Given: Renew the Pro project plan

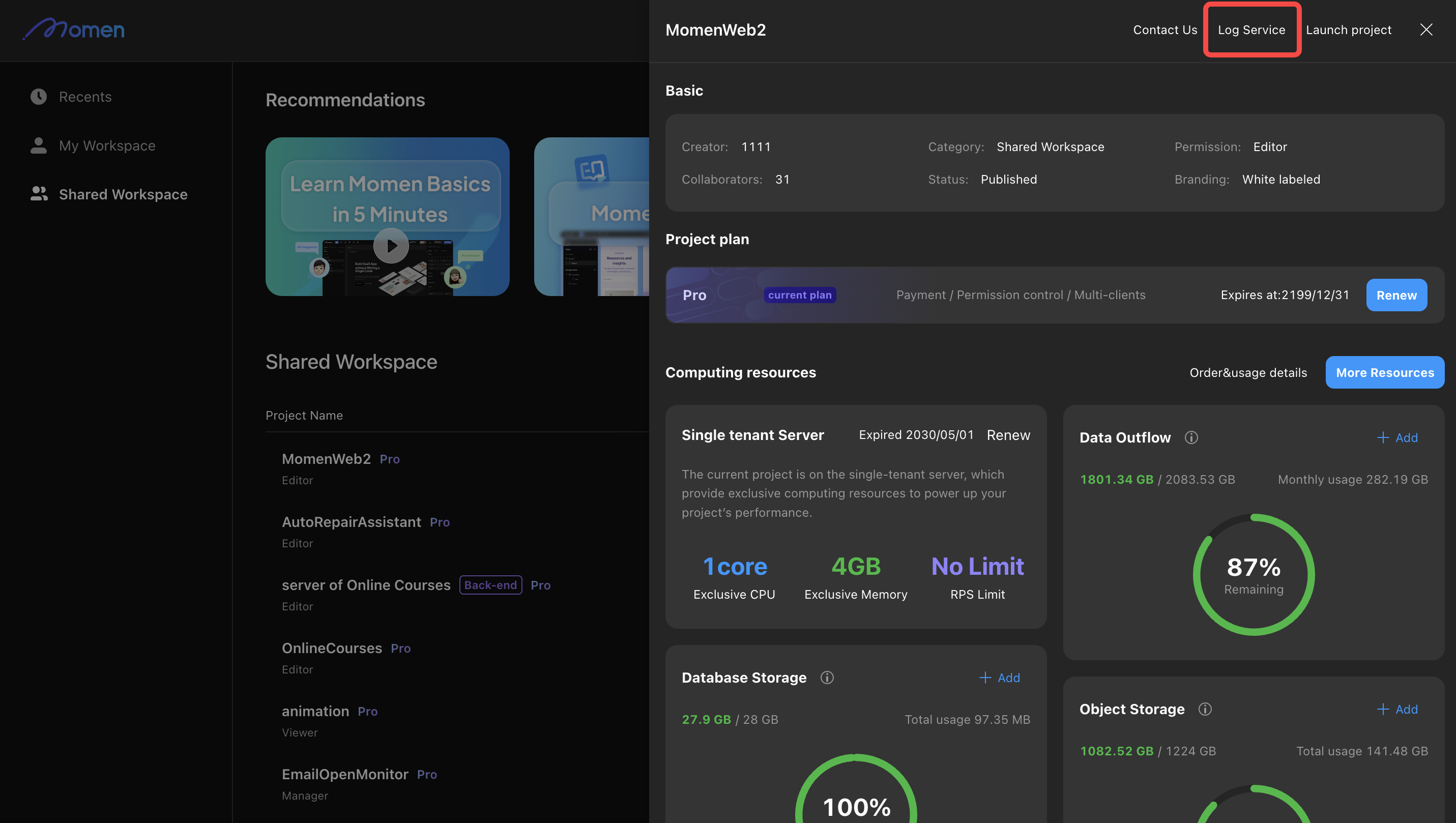Looking at the screenshot, I should [1396, 295].
